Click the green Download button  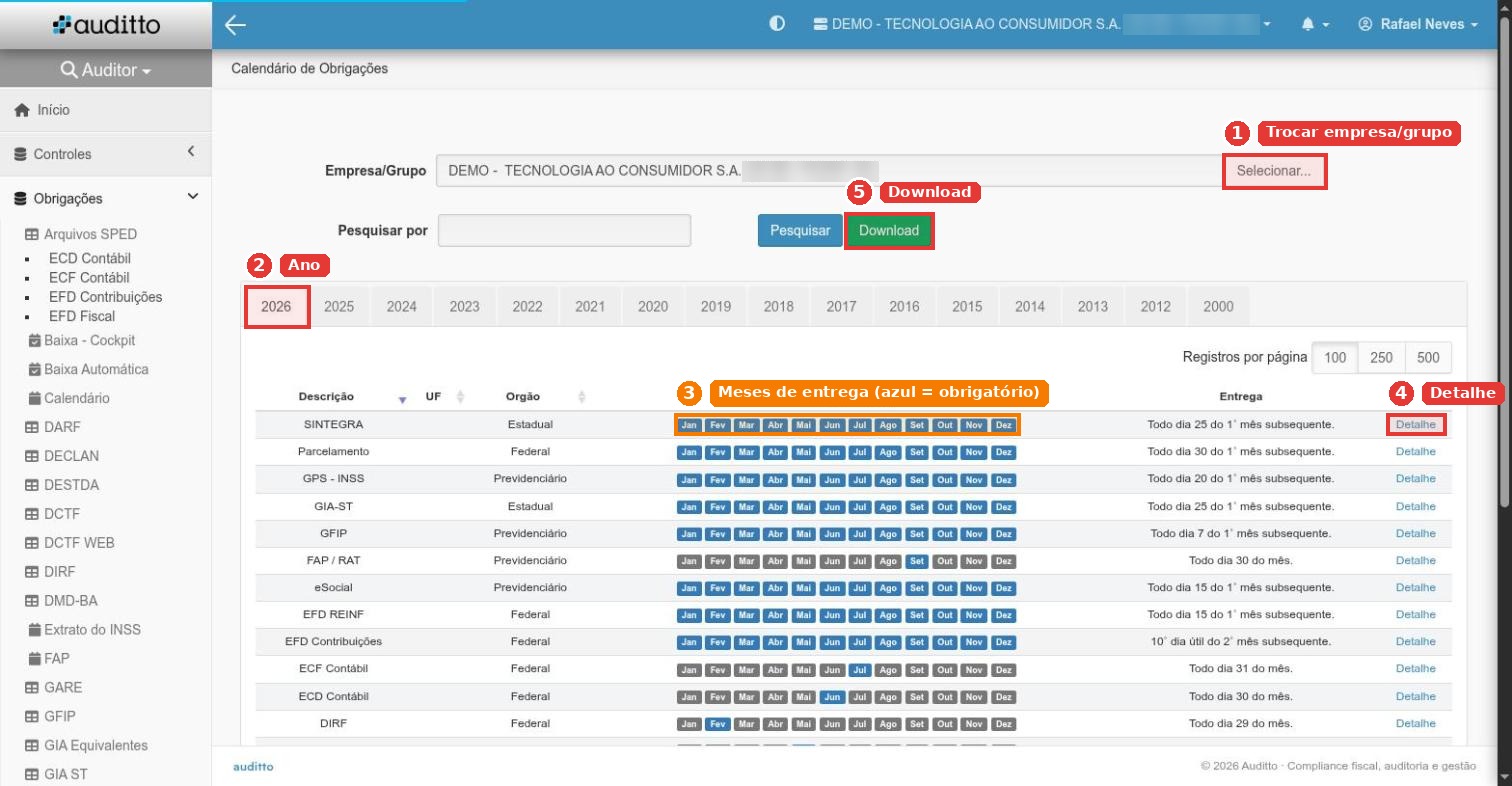[x=889, y=231]
